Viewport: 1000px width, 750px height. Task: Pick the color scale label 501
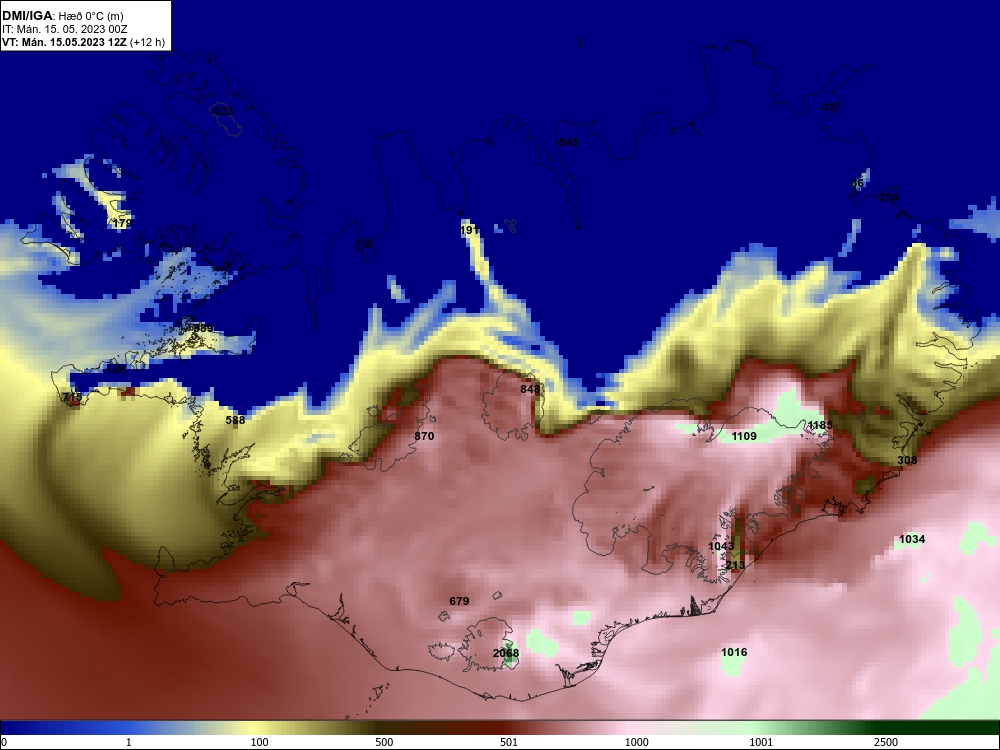[x=509, y=742]
